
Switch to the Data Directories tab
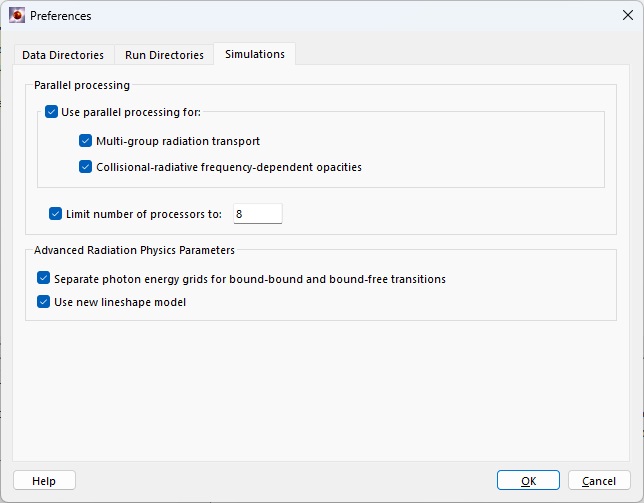click(63, 55)
